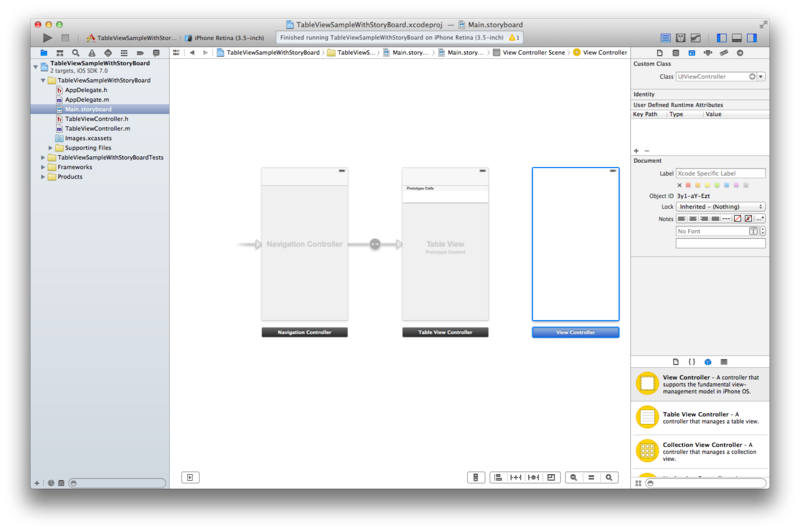Viewport: 800px width, 531px height.
Task: Open the Find navigator magnifier icon
Action: click(x=76, y=53)
